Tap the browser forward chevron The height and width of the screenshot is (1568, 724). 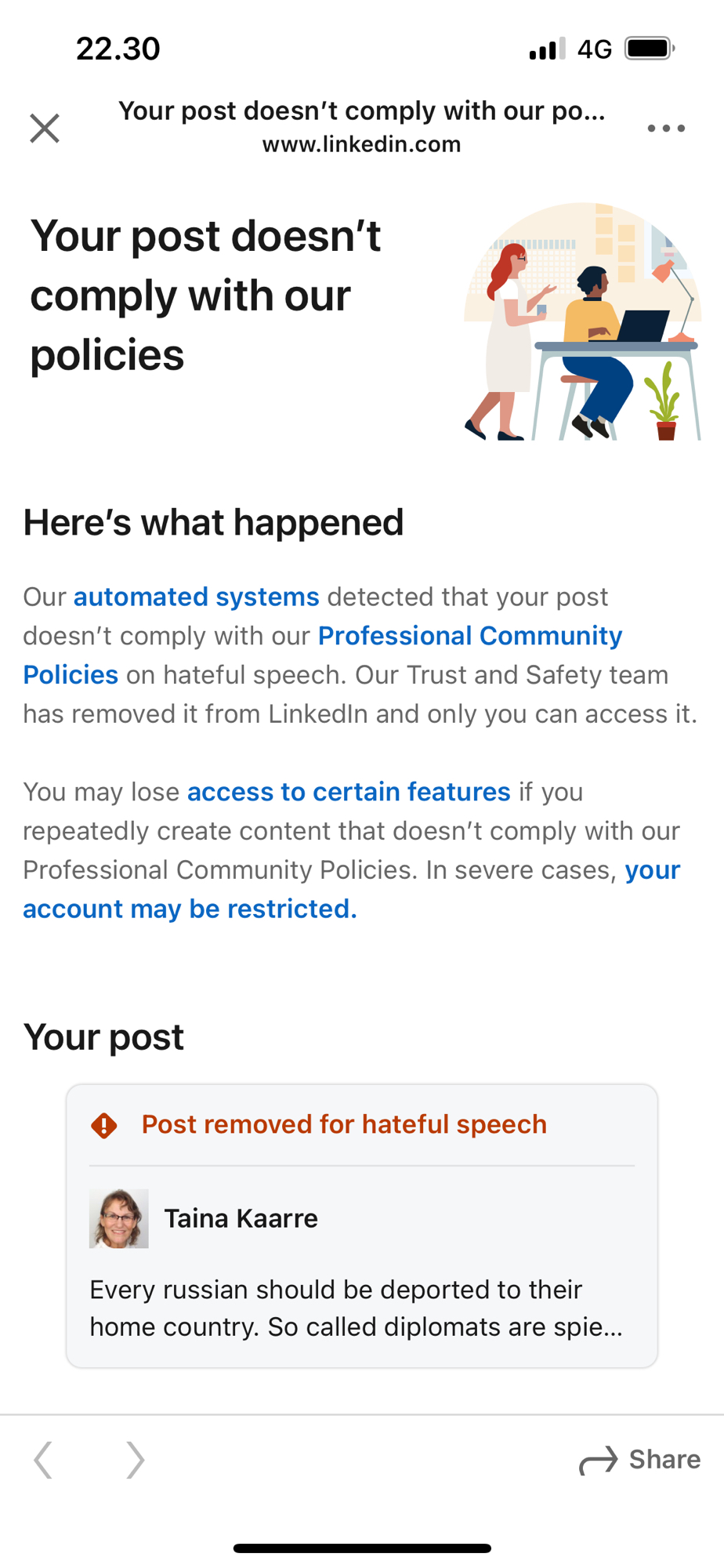(x=135, y=1460)
